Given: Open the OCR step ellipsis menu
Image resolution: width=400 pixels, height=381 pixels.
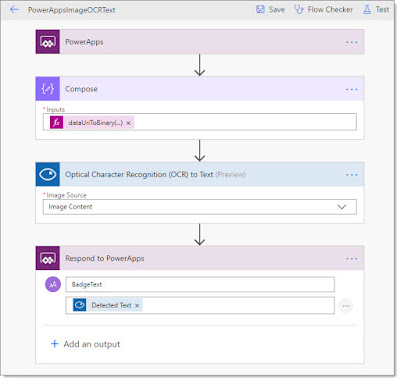Looking at the screenshot, I should tap(352, 175).
